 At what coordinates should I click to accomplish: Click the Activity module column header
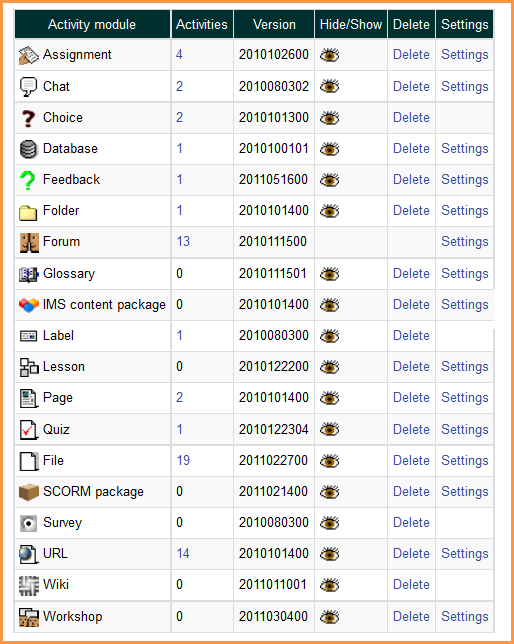(92, 24)
